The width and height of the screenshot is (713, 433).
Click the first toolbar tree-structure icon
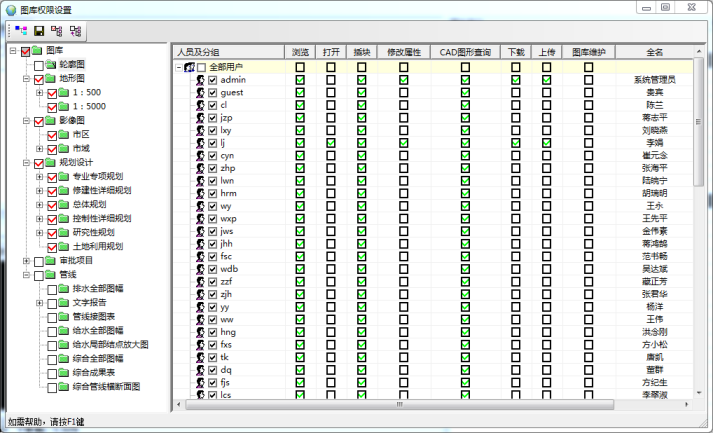point(21,31)
